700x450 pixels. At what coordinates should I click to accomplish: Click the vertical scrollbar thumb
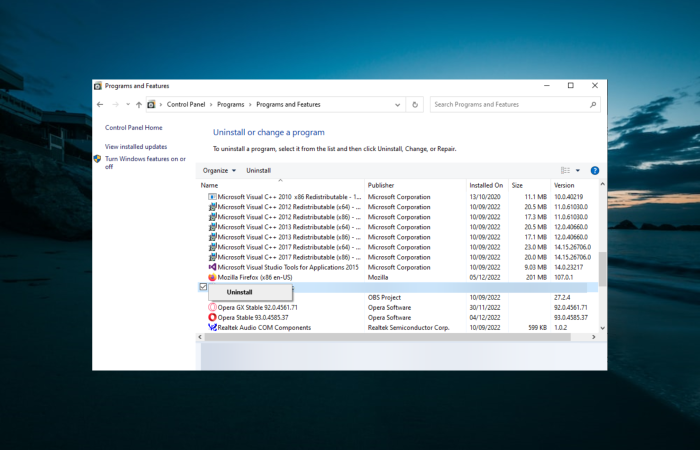click(602, 269)
